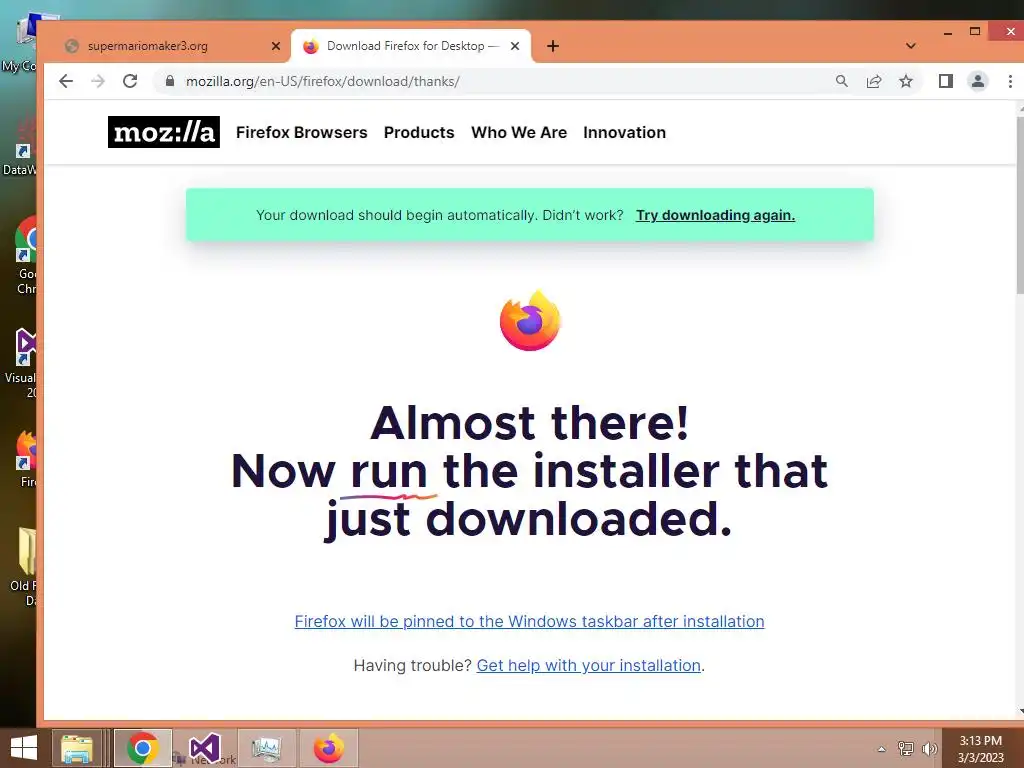Select the Old folder desktop icon
This screenshot has height=768, width=1024.
tap(24, 567)
